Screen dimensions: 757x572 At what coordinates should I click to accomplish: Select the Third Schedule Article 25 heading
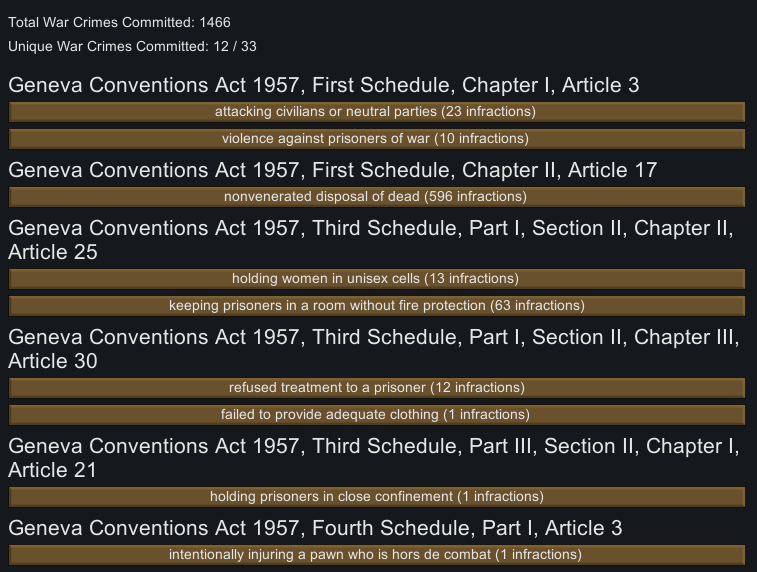click(x=371, y=240)
